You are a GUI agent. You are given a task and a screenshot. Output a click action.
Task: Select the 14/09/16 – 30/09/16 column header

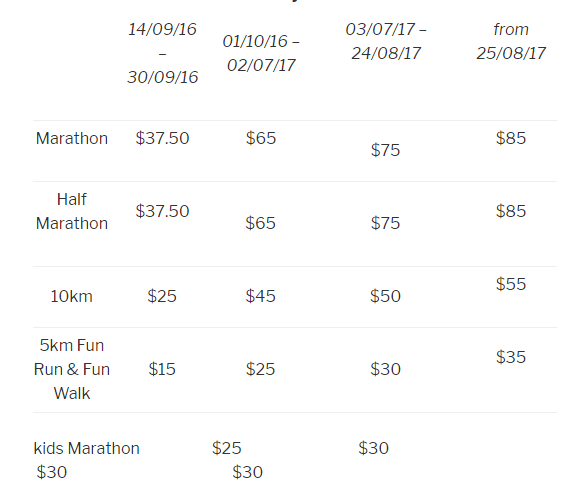click(162, 53)
